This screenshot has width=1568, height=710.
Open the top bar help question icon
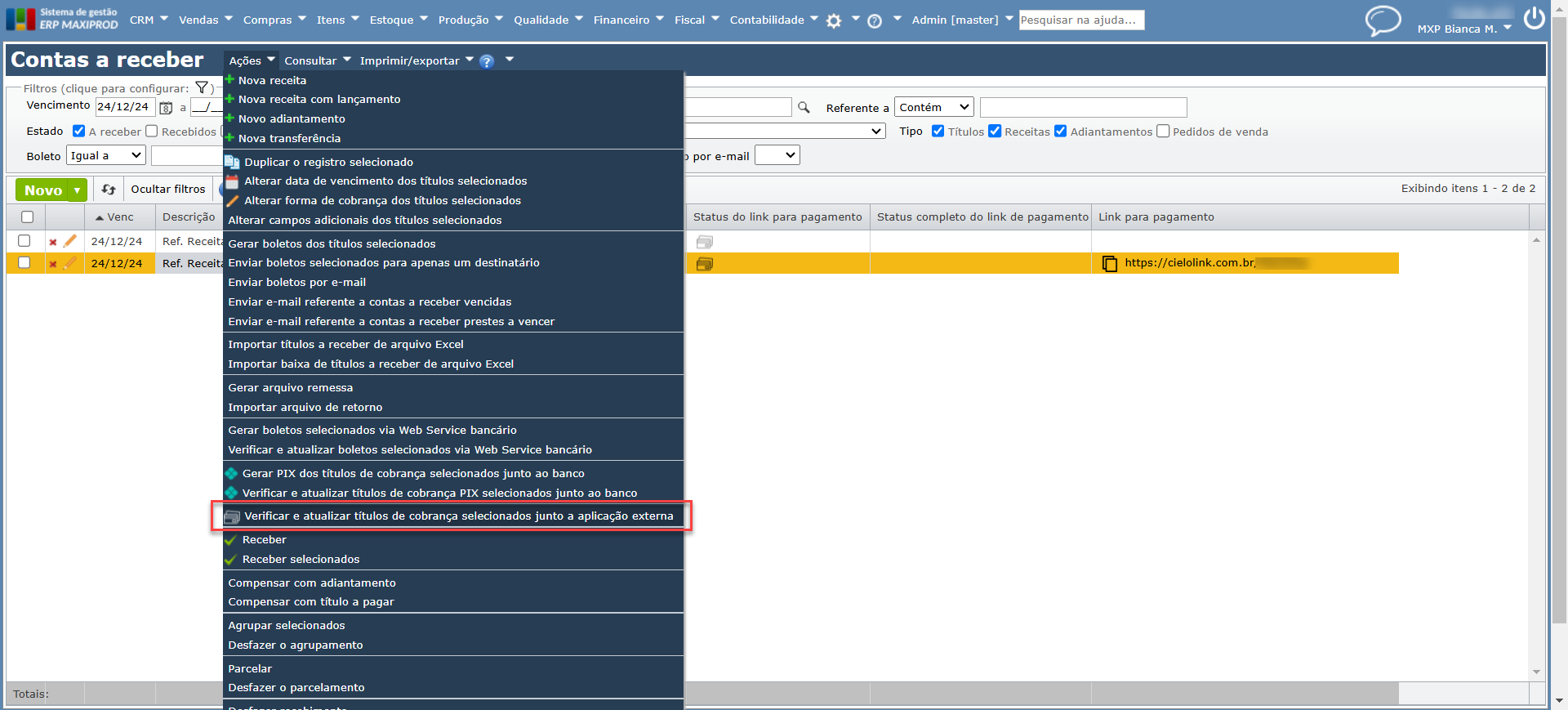coord(875,21)
